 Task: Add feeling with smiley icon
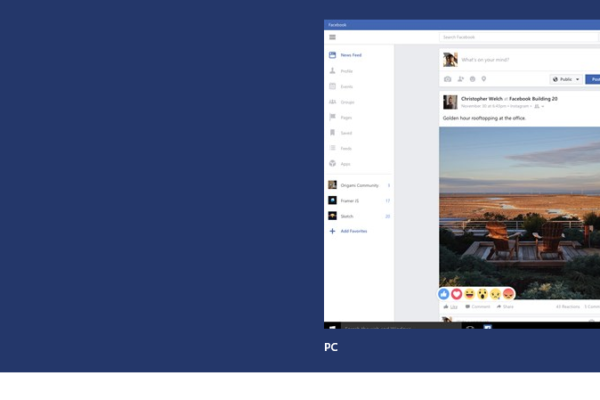point(473,79)
